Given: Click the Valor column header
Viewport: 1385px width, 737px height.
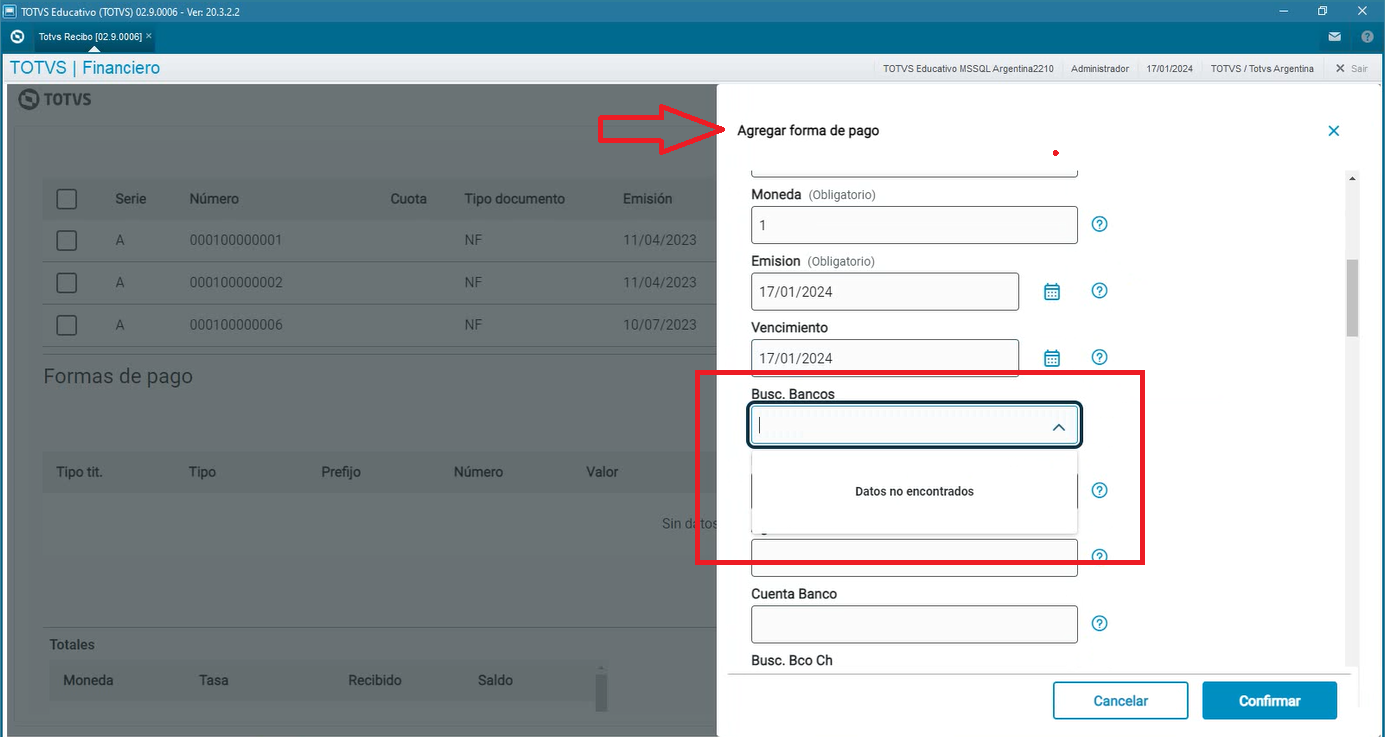Looking at the screenshot, I should tap(602, 472).
